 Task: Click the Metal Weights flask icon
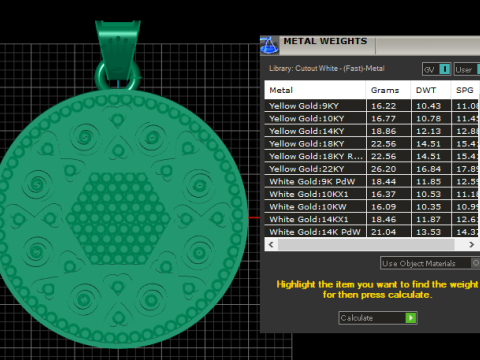click(x=269, y=45)
